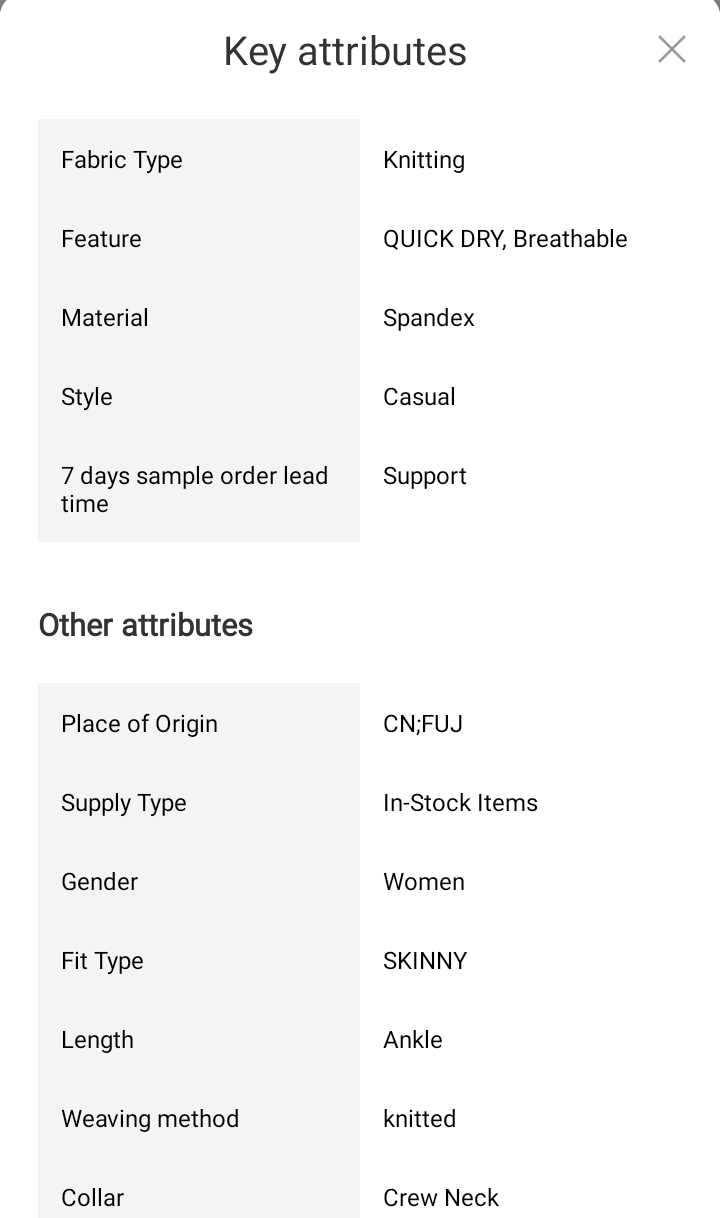The width and height of the screenshot is (720, 1218).
Task: Click the Support value text
Action: (425, 476)
